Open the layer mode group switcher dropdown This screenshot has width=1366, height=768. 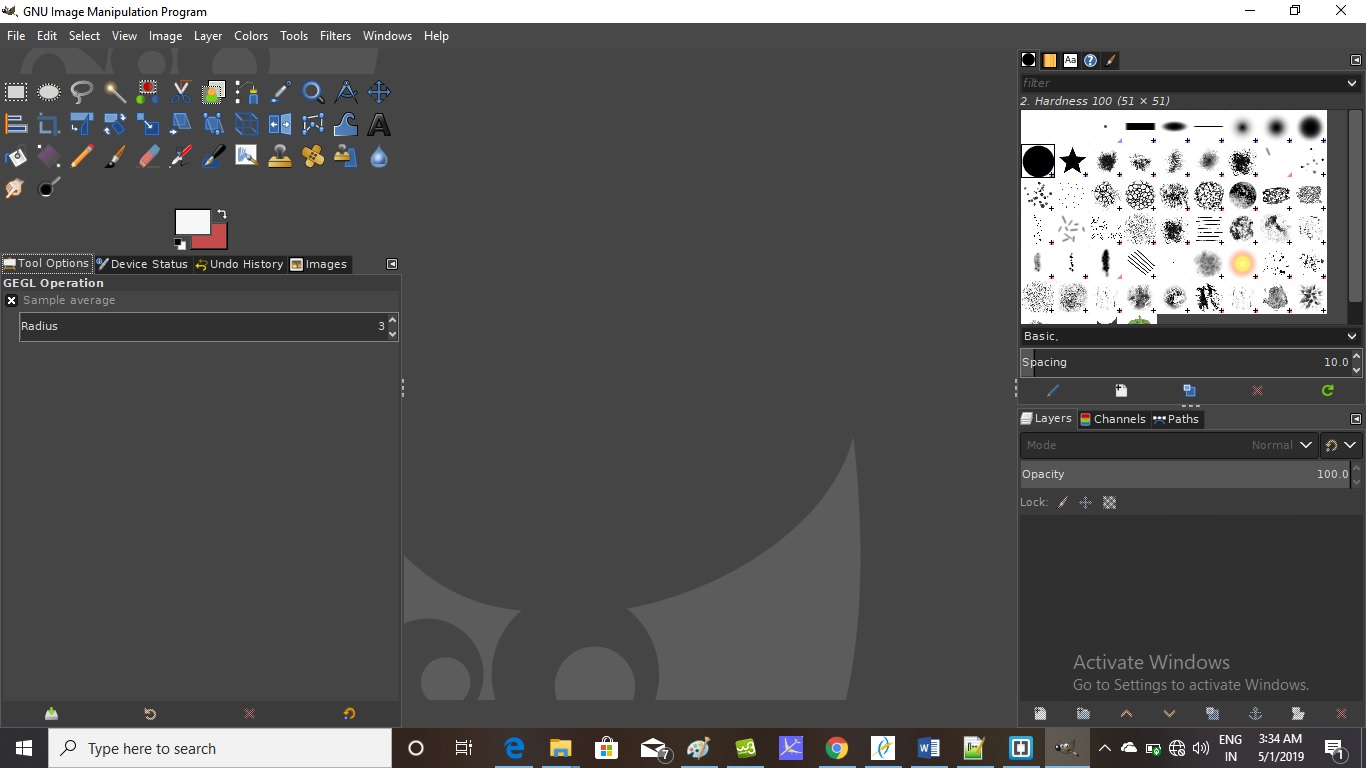(x=1341, y=445)
